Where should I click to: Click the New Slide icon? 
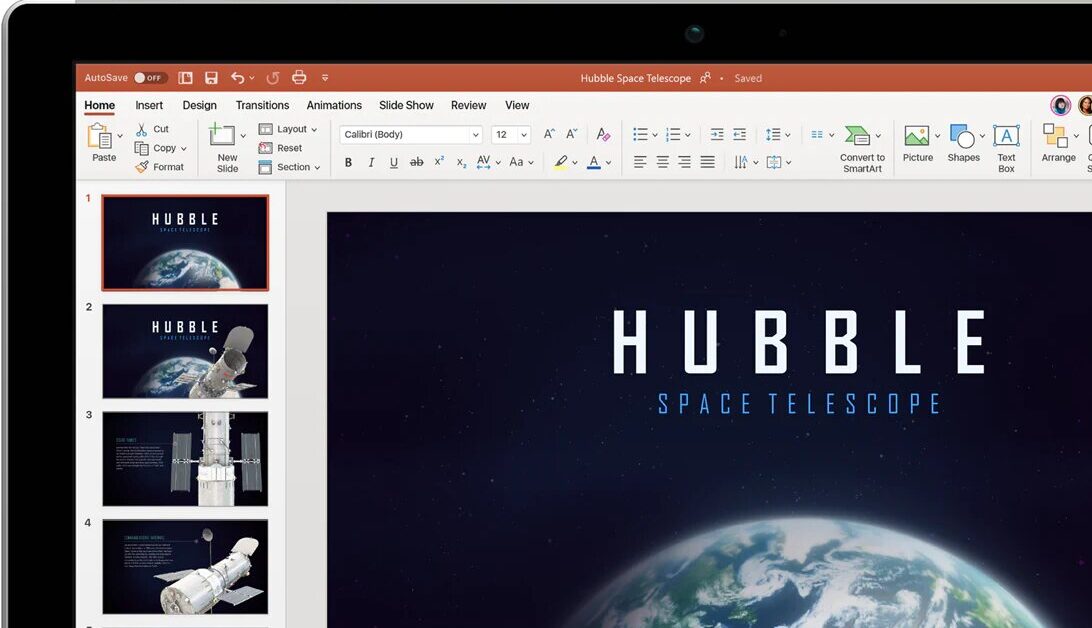pos(221,134)
